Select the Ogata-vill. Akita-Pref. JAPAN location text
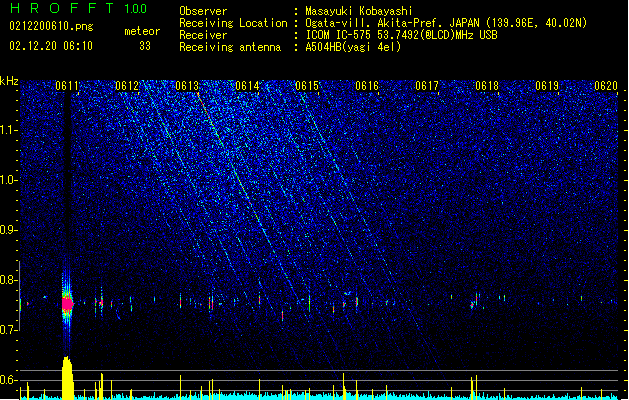The width and height of the screenshot is (629, 400). point(446,23)
